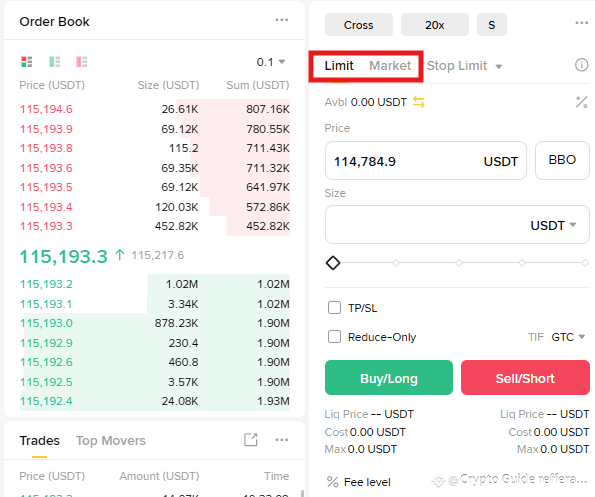Click the Buy/Long button
Screen dimensions: 595x497
coord(389,378)
